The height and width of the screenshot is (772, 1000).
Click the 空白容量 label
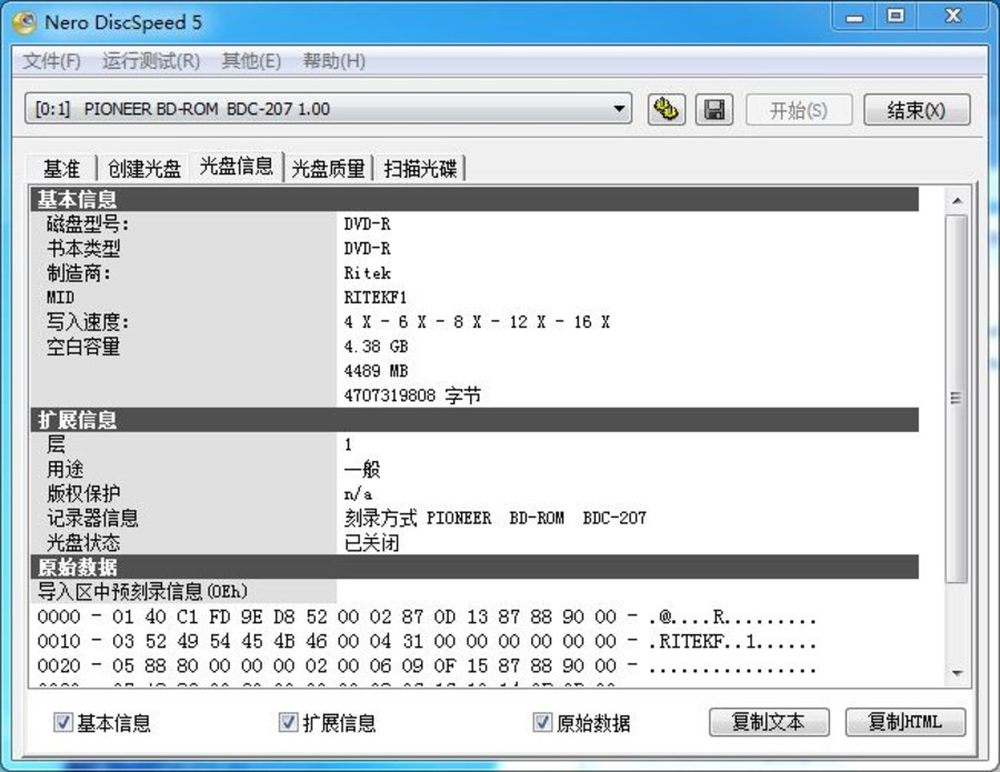[x=83, y=346]
